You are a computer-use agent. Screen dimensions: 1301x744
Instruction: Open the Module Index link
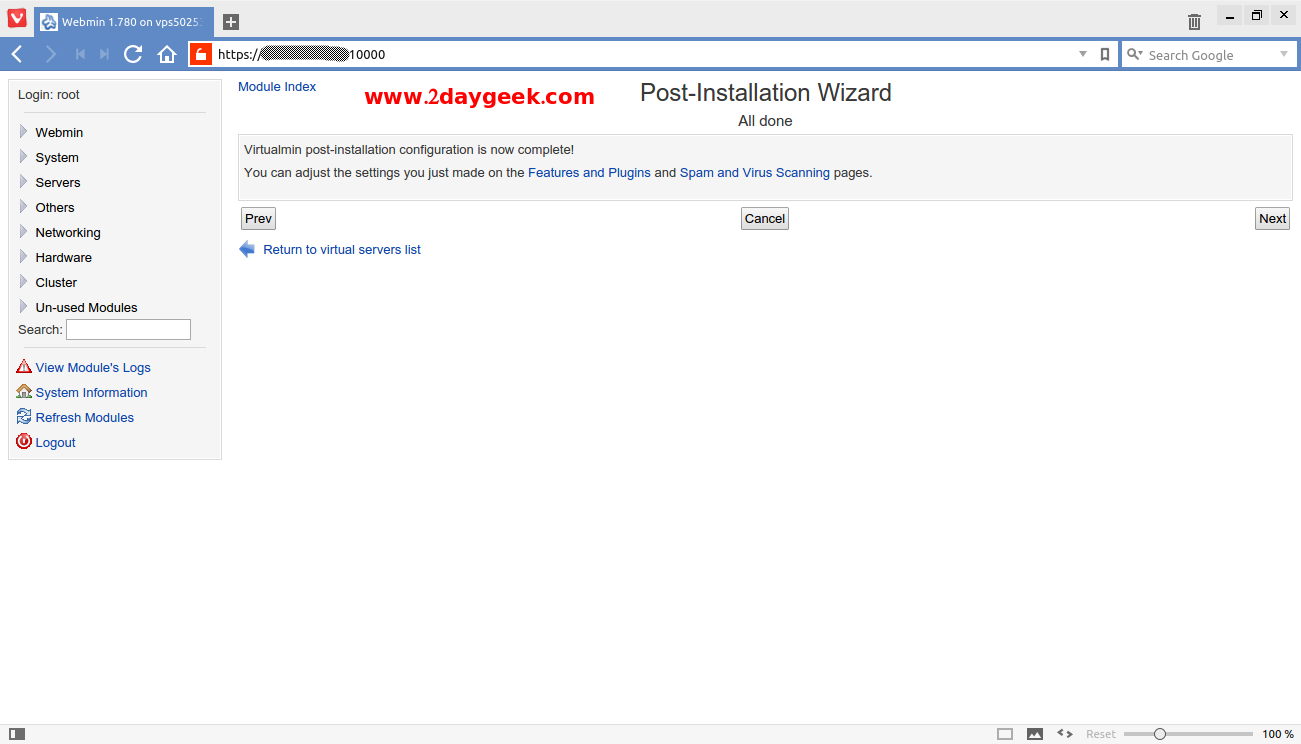(x=277, y=87)
